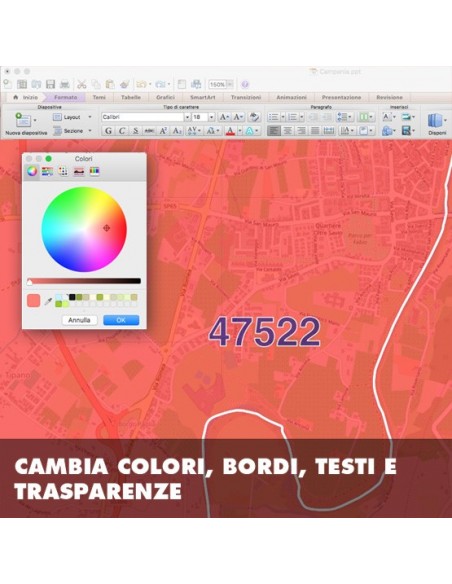Image resolution: width=452 pixels, height=584 pixels.
Task: Center text in Paragrafo group
Action: [287, 131]
